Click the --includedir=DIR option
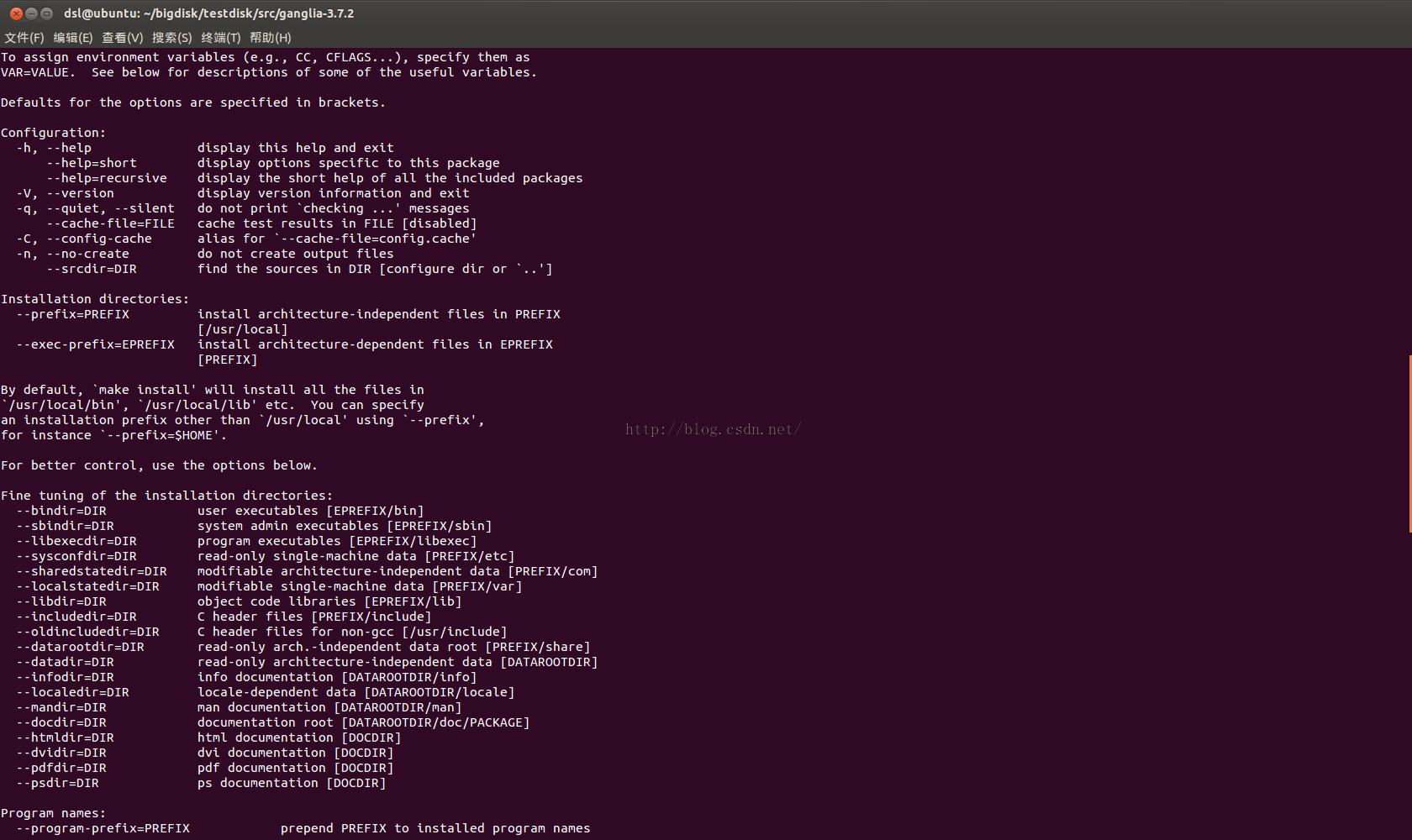The image size is (1412, 840). coord(76,617)
